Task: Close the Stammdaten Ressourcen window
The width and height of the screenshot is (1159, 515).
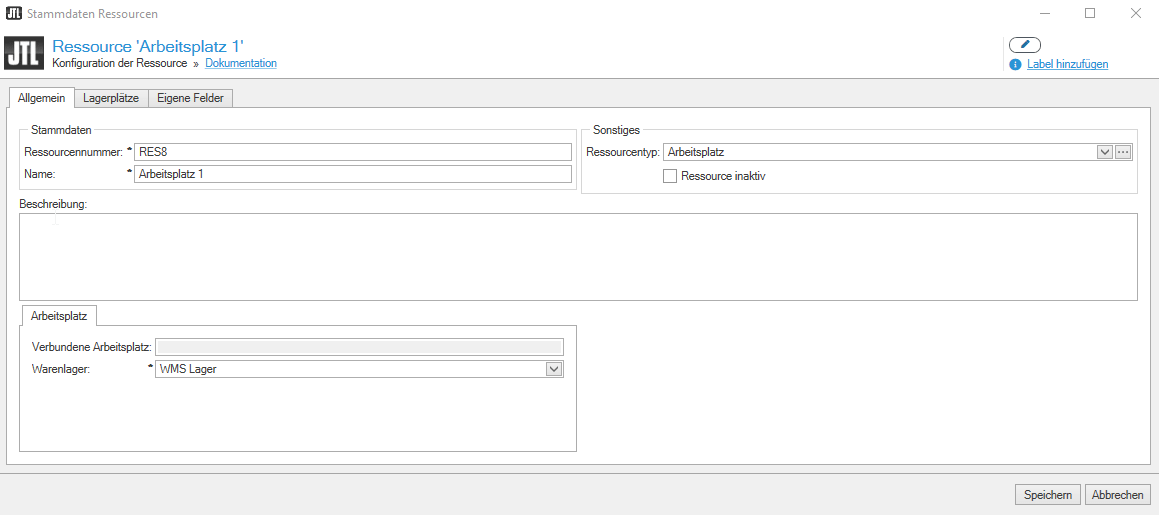Action: point(1136,14)
